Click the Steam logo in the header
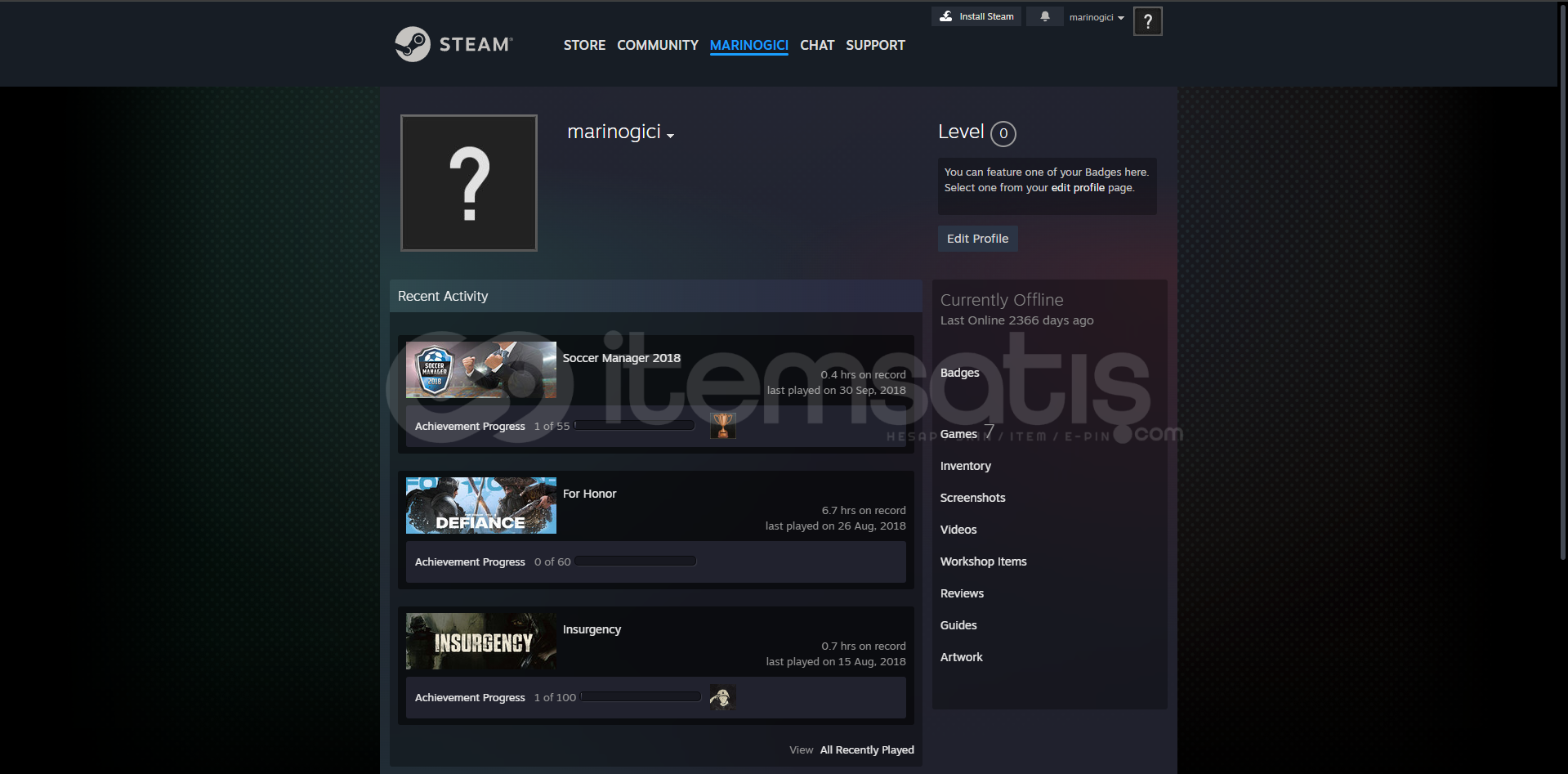This screenshot has width=1568, height=774. pos(454,44)
